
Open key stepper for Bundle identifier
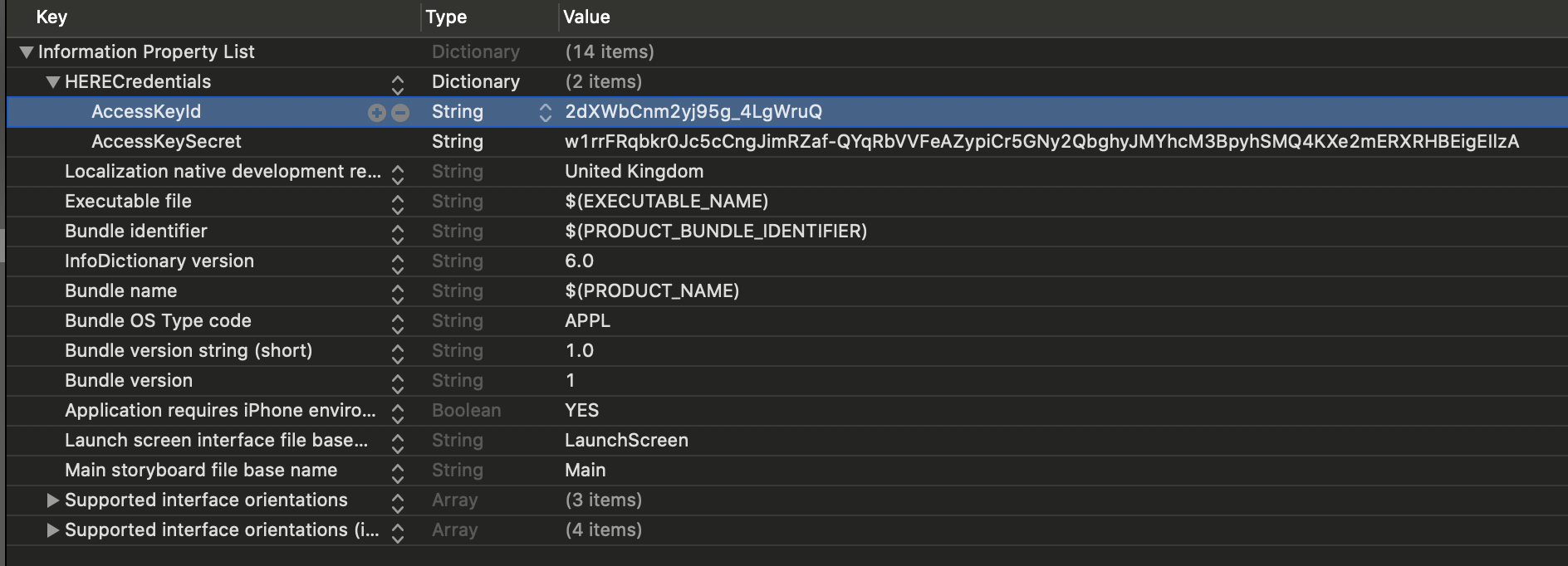398,233
